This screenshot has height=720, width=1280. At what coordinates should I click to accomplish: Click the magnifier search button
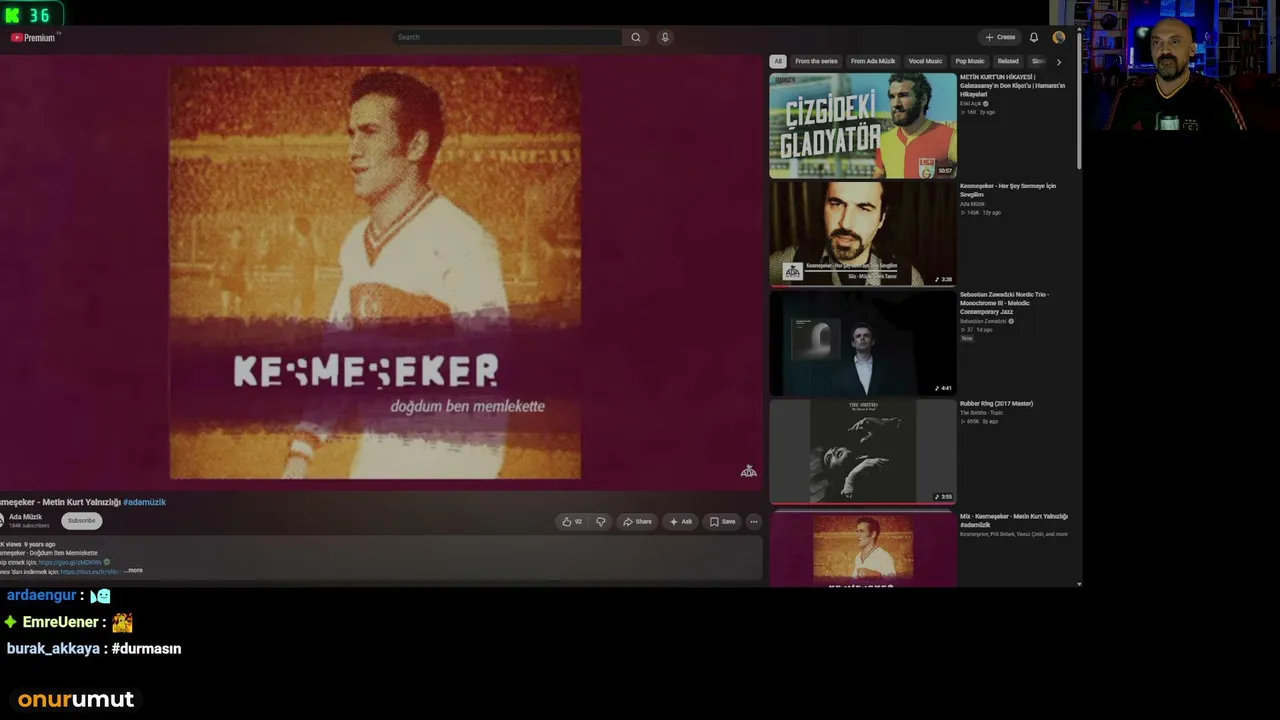click(x=635, y=37)
